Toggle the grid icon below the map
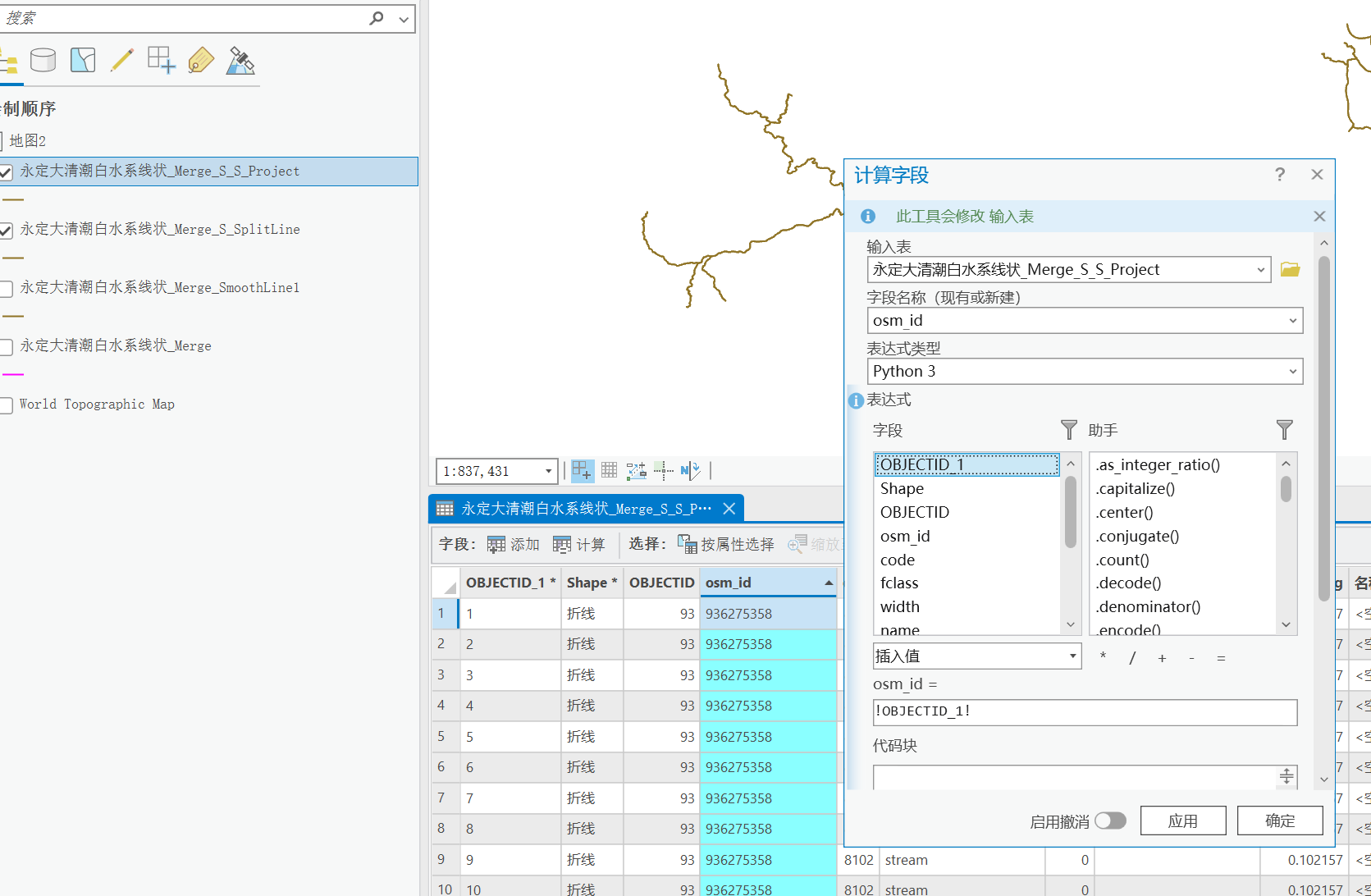1371x896 pixels. click(x=609, y=470)
